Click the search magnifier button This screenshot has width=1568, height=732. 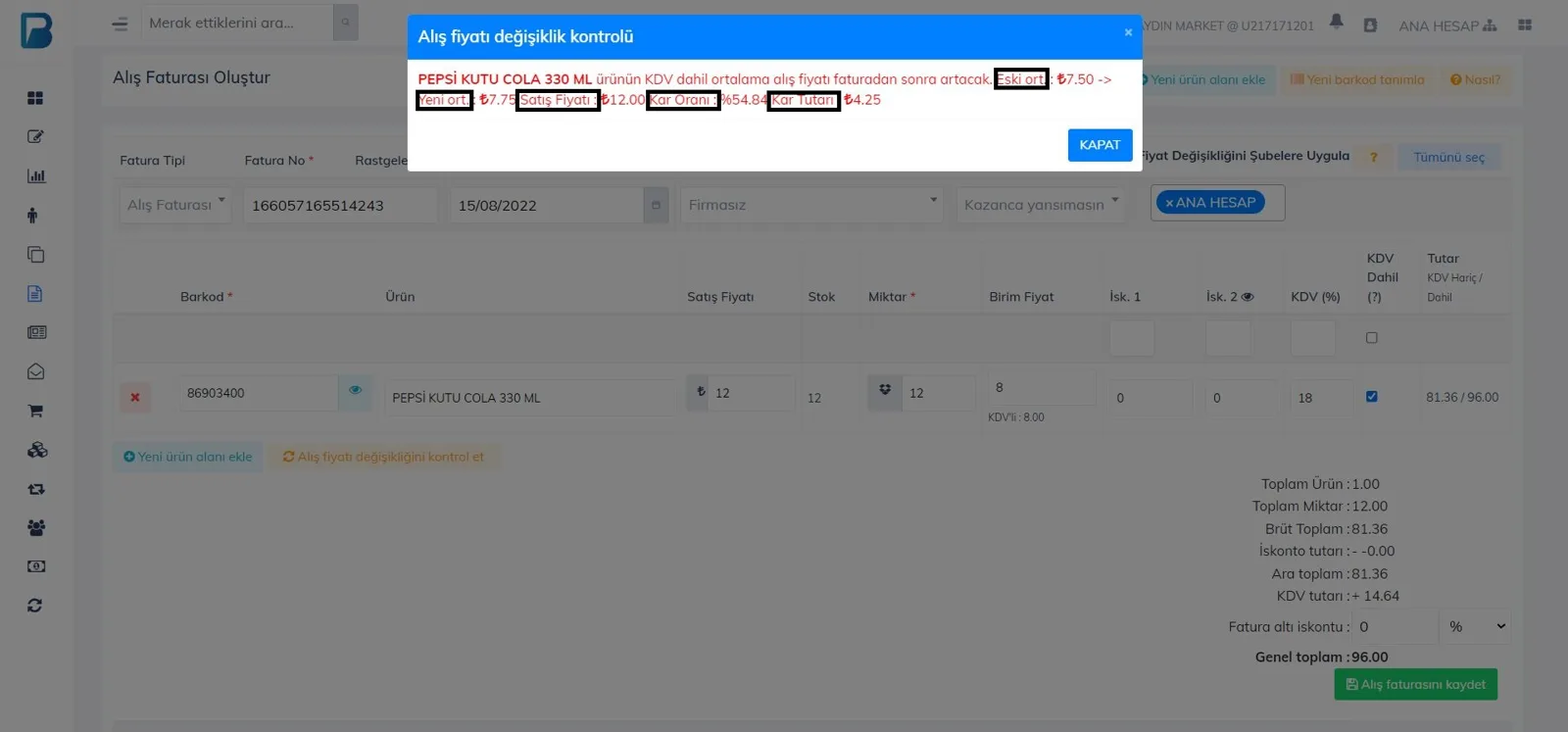tap(345, 23)
